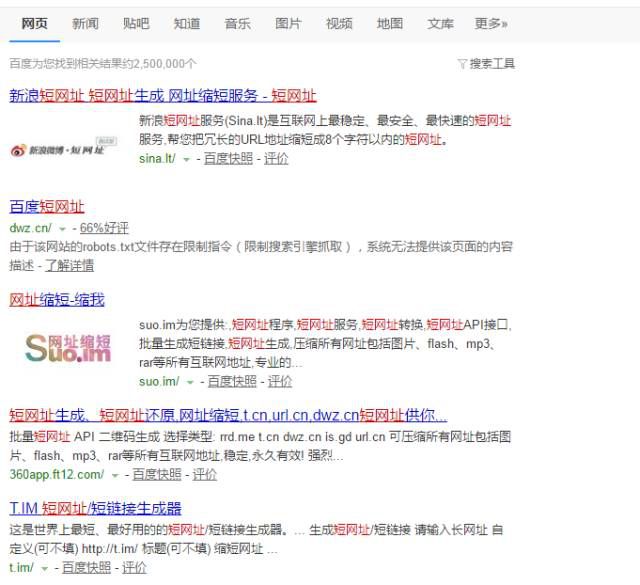Open the t.im/ green URL
The image size is (640, 585).
tap(22, 567)
